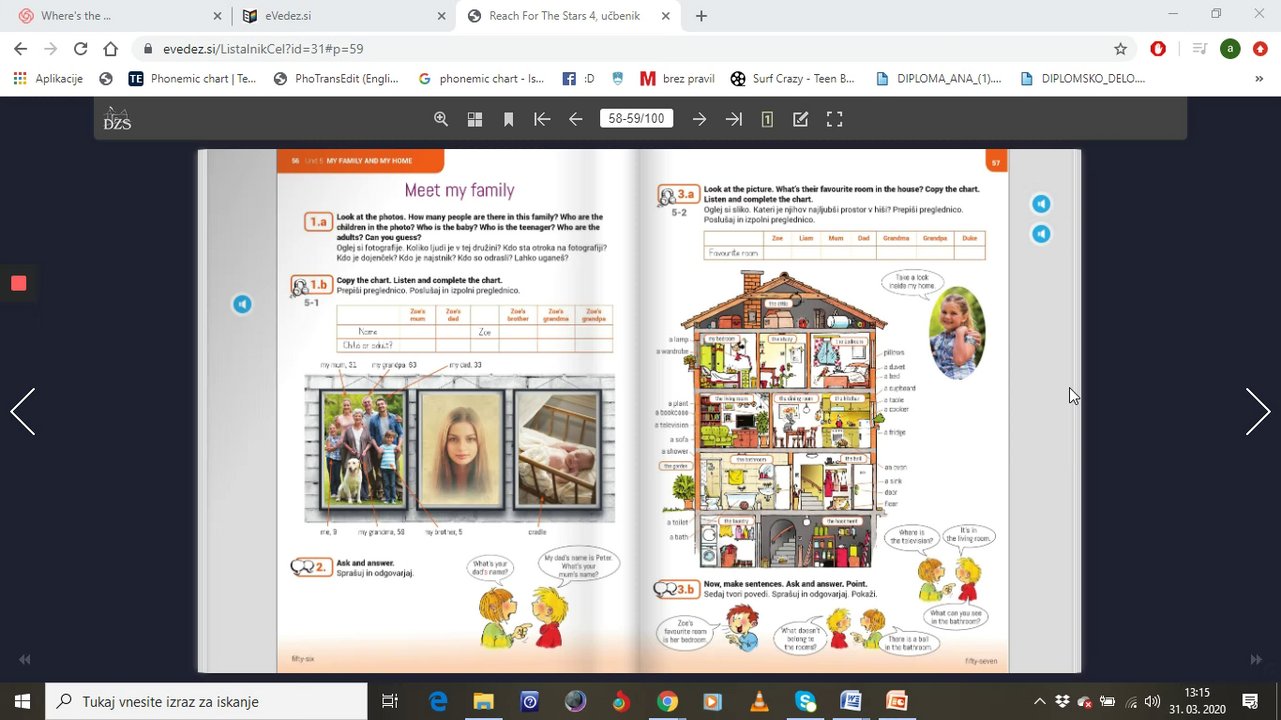Flip to previous page using large left arrow
The width and height of the screenshot is (1281, 720).
tap(23, 411)
